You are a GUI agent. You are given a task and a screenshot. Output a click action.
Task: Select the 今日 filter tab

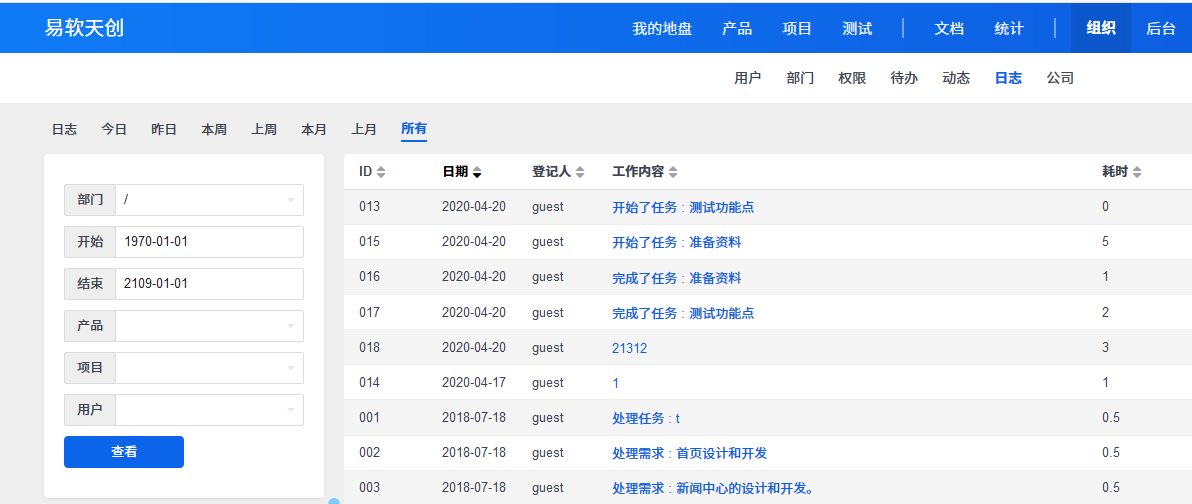tap(114, 129)
